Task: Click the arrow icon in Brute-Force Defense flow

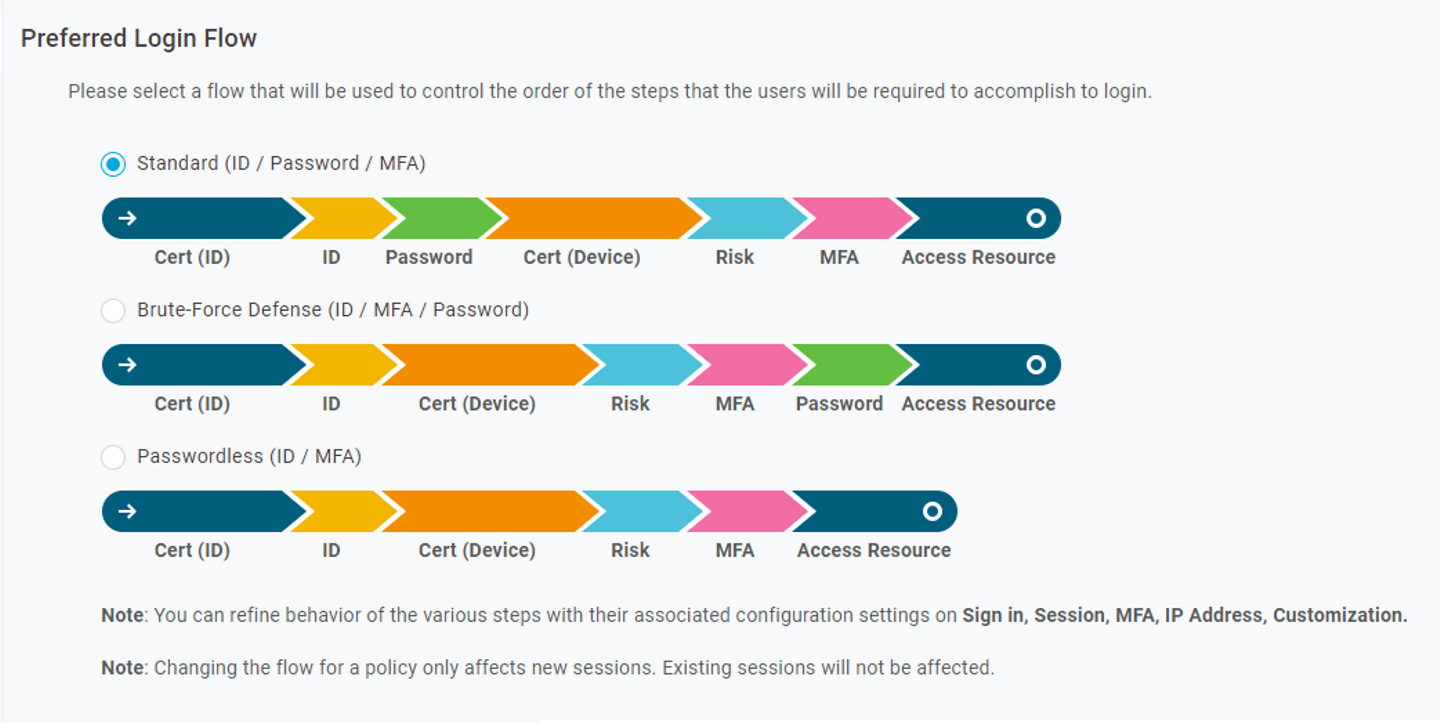Action: pyautogui.click(x=127, y=365)
